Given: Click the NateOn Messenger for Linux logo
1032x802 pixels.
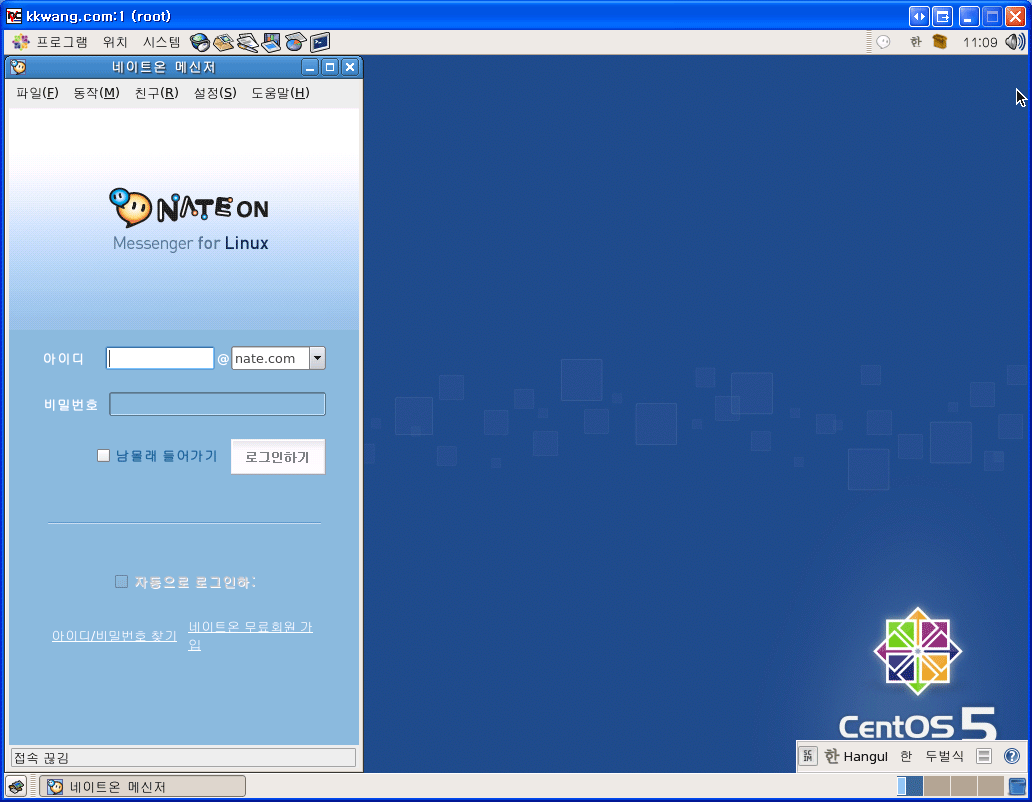Looking at the screenshot, I should coord(190,220).
